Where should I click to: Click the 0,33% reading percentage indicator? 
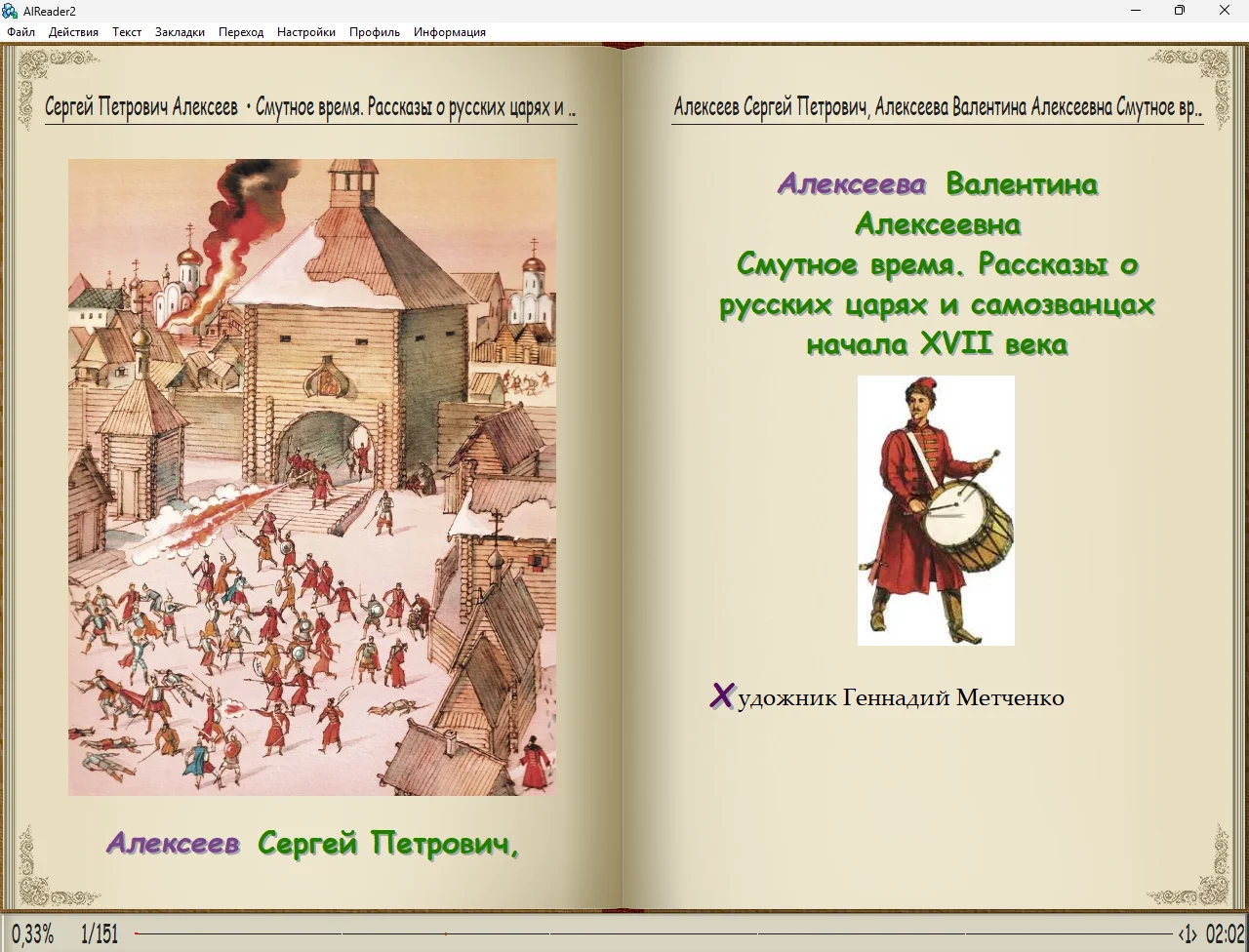[x=33, y=934]
